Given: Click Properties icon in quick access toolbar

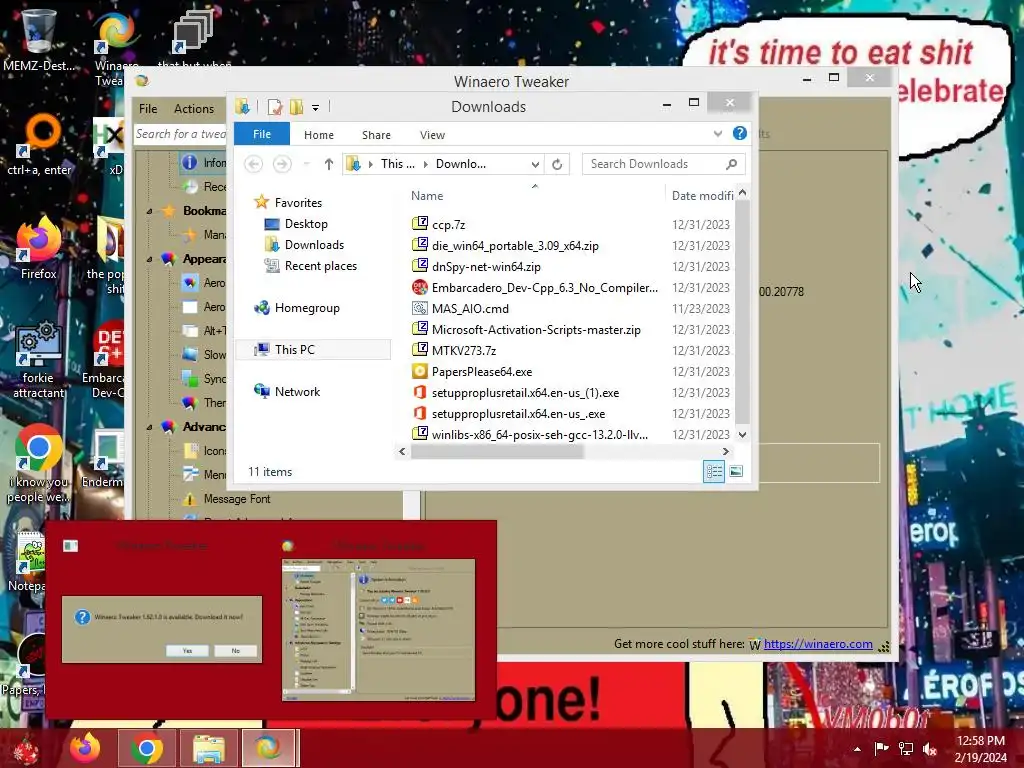Looking at the screenshot, I should (275, 106).
